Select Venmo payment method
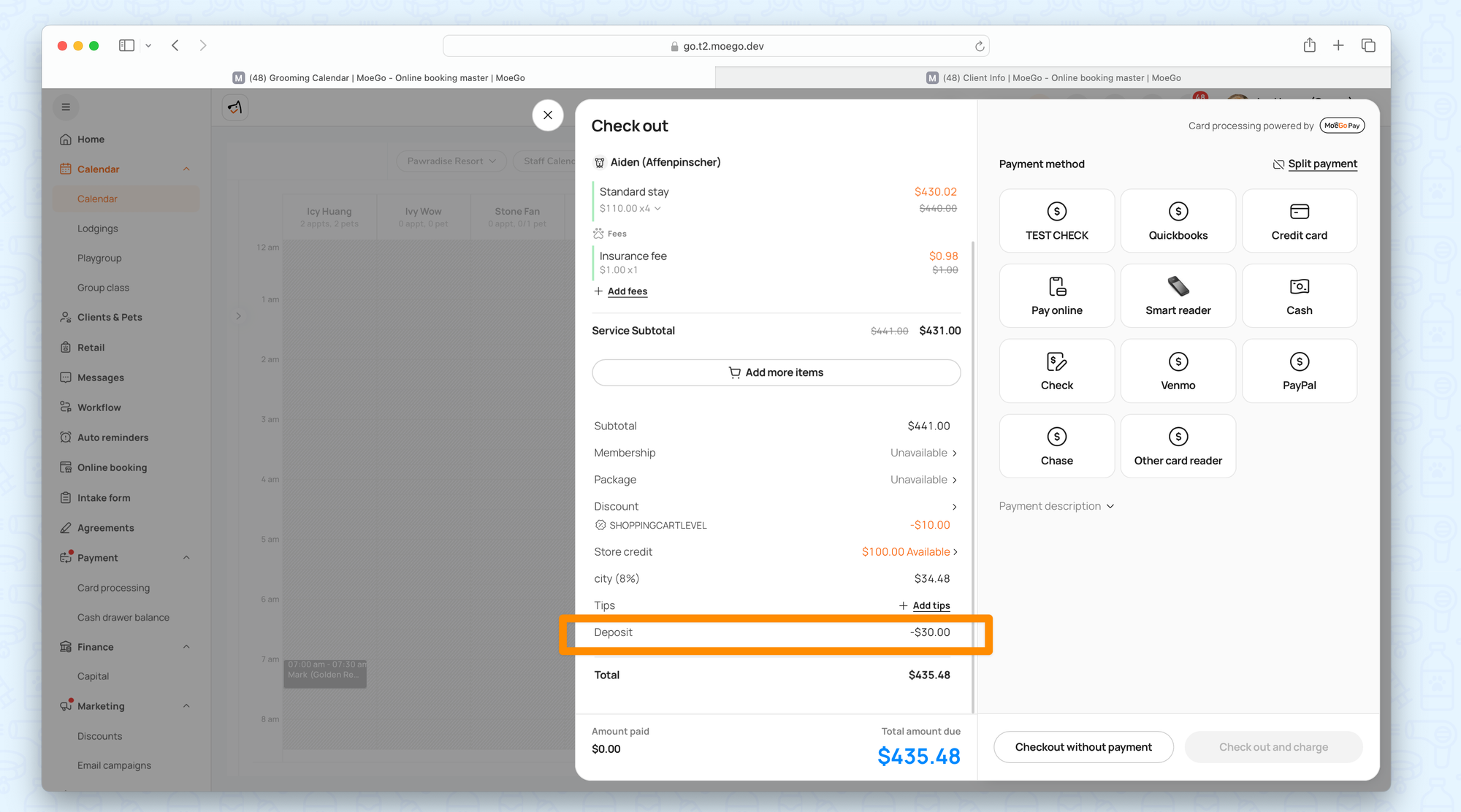 coord(1178,371)
